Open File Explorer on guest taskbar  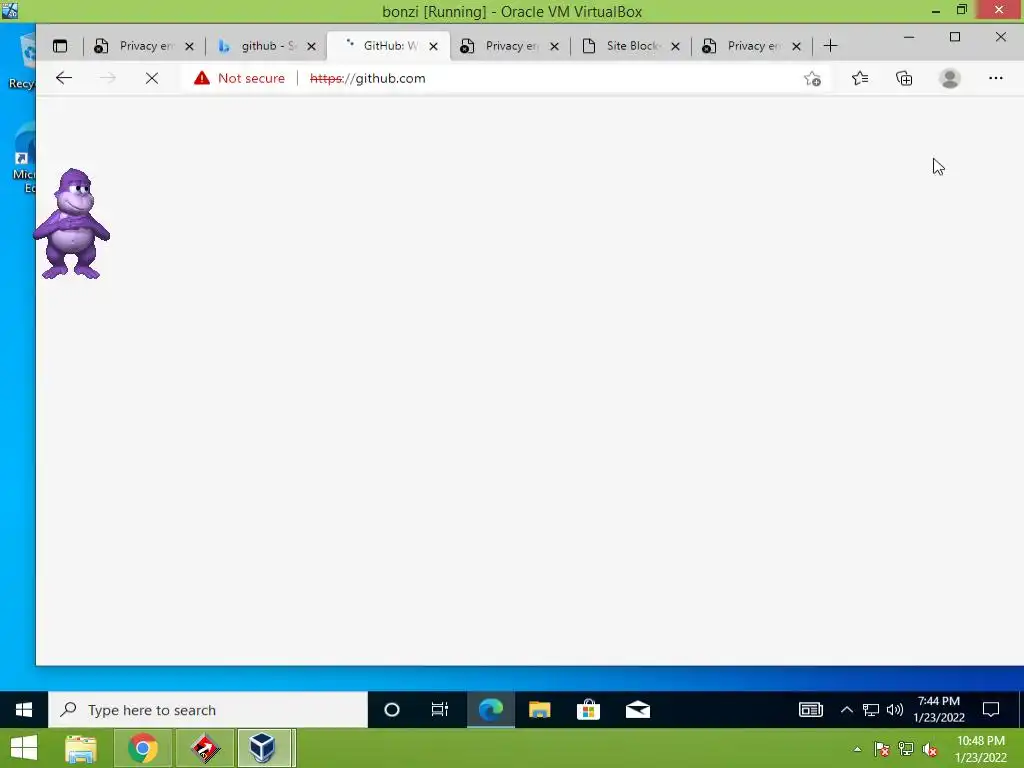539,710
